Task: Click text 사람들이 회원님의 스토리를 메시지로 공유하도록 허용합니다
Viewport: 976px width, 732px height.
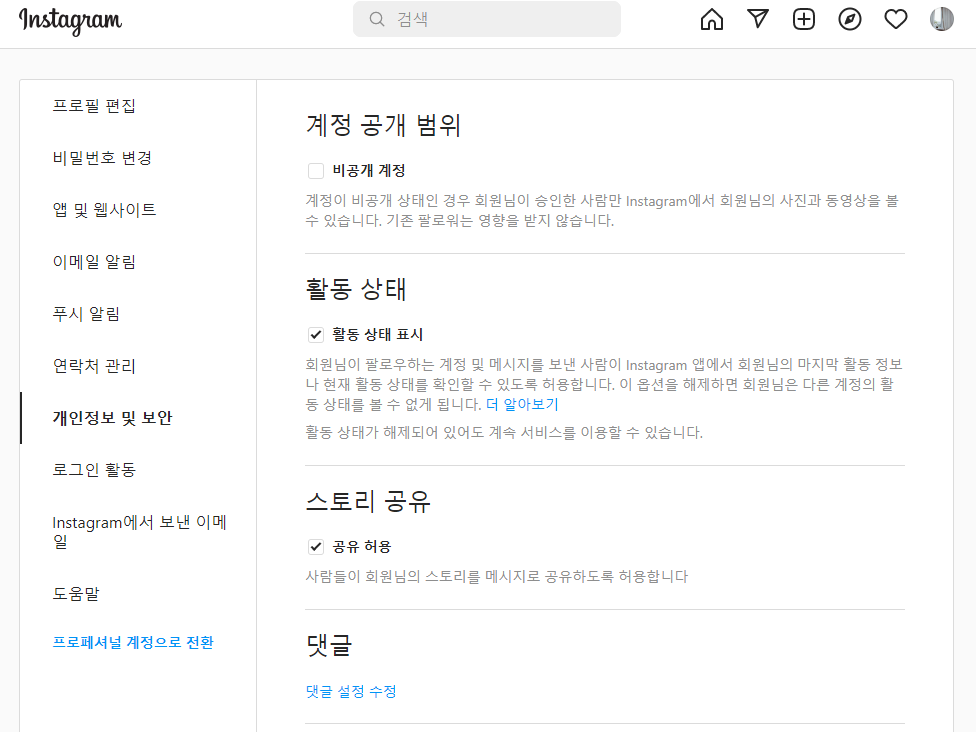Action: coord(497,576)
